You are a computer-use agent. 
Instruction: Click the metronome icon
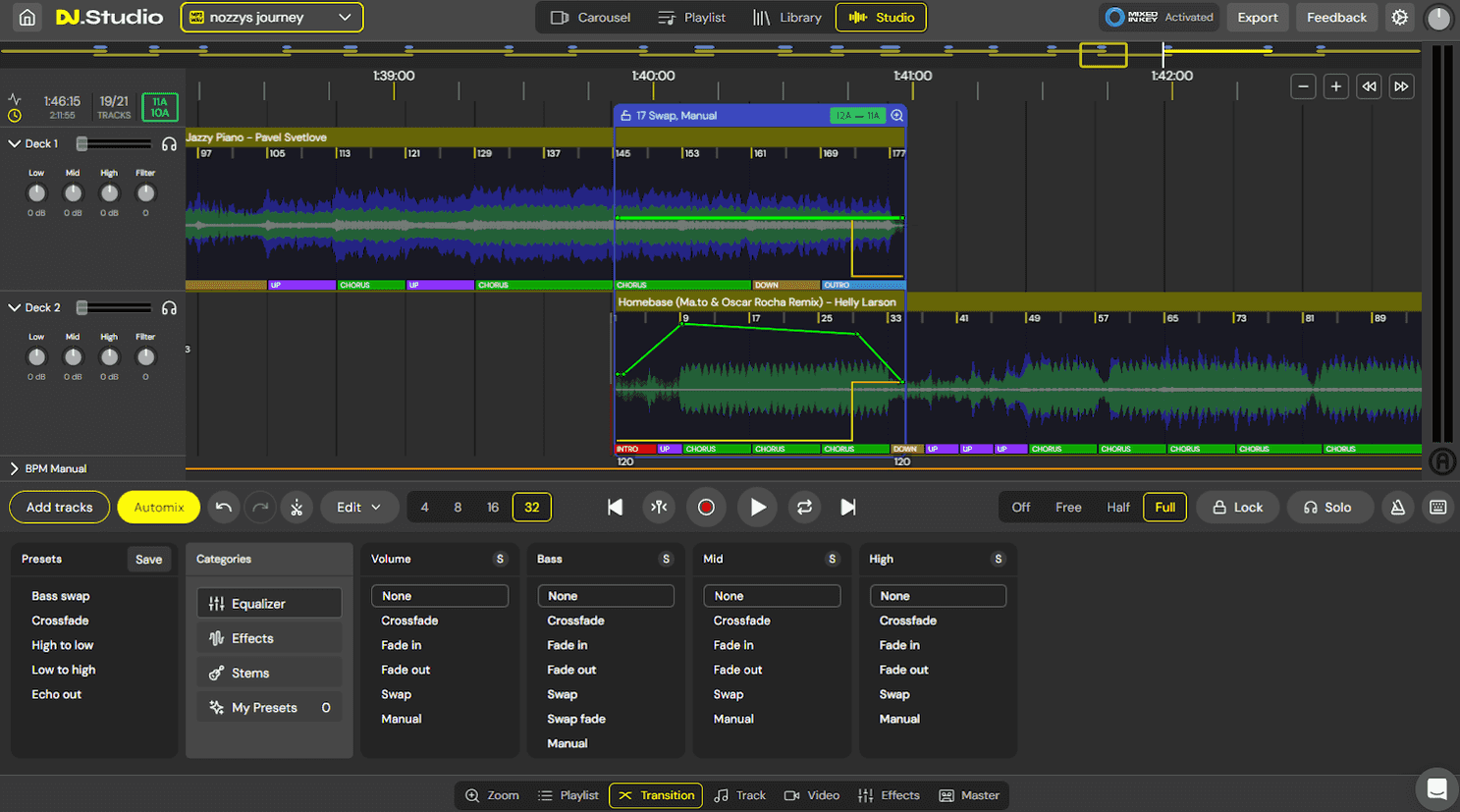click(x=1397, y=508)
